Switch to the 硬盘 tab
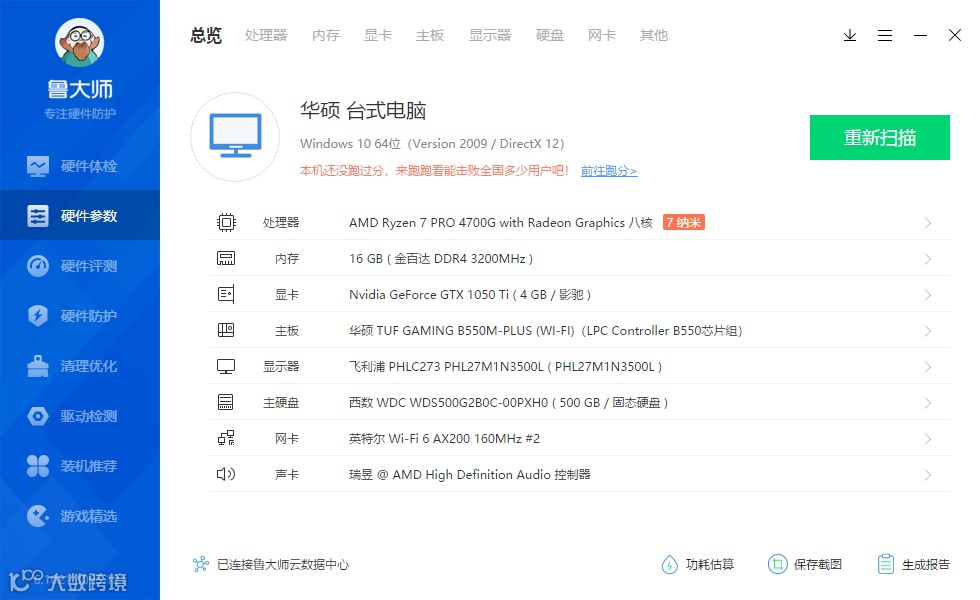The height and width of the screenshot is (600, 980). click(549, 36)
